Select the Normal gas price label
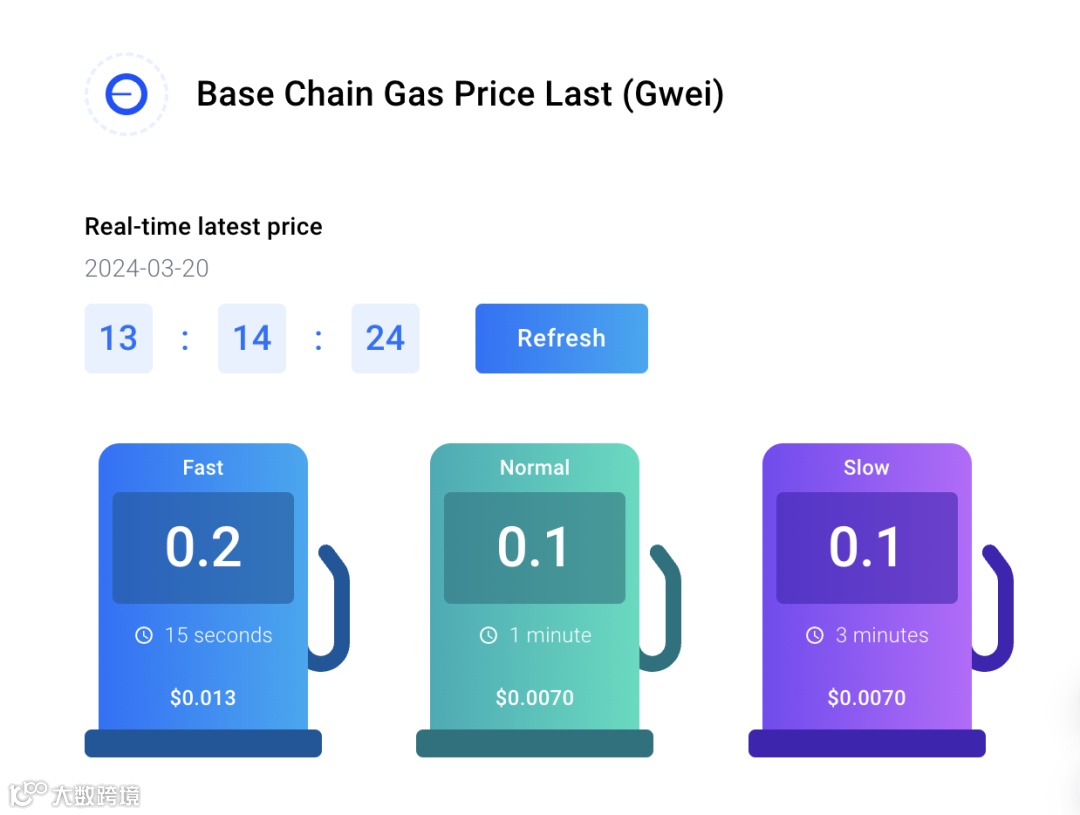Image resolution: width=1080 pixels, height=815 pixels. point(535,467)
